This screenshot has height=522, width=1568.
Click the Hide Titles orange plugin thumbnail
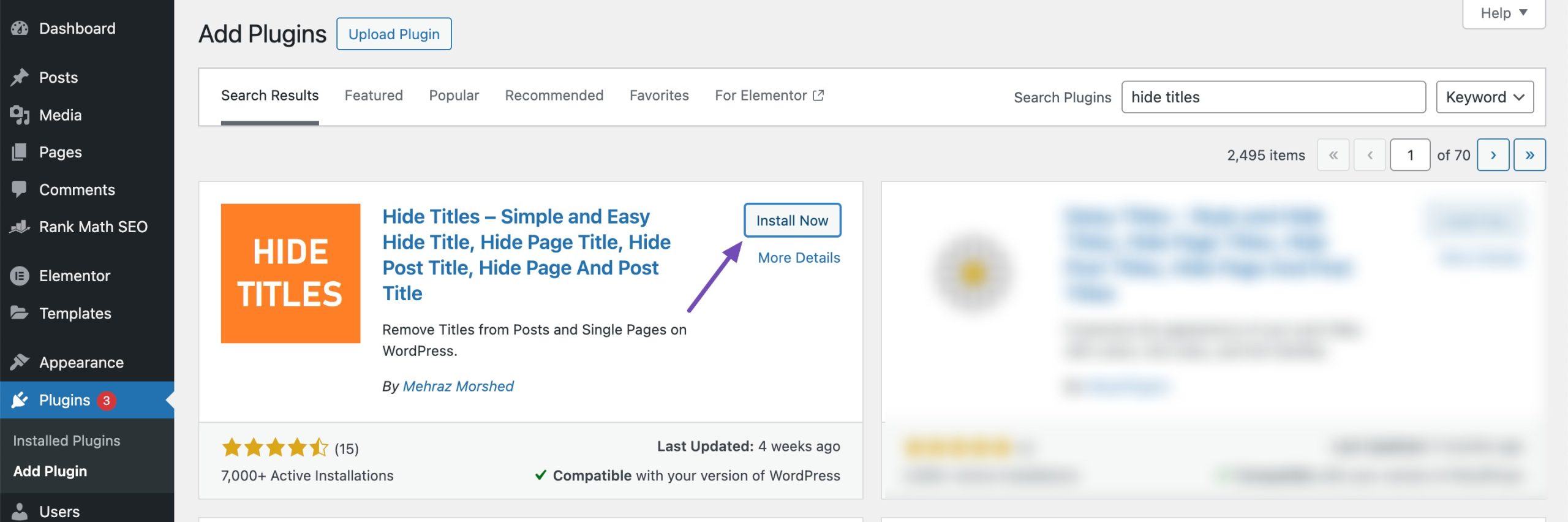(x=290, y=273)
